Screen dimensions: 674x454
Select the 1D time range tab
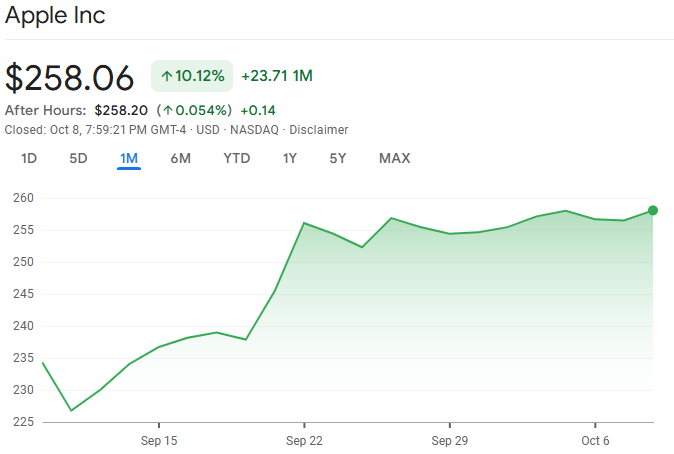(x=29, y=158)
